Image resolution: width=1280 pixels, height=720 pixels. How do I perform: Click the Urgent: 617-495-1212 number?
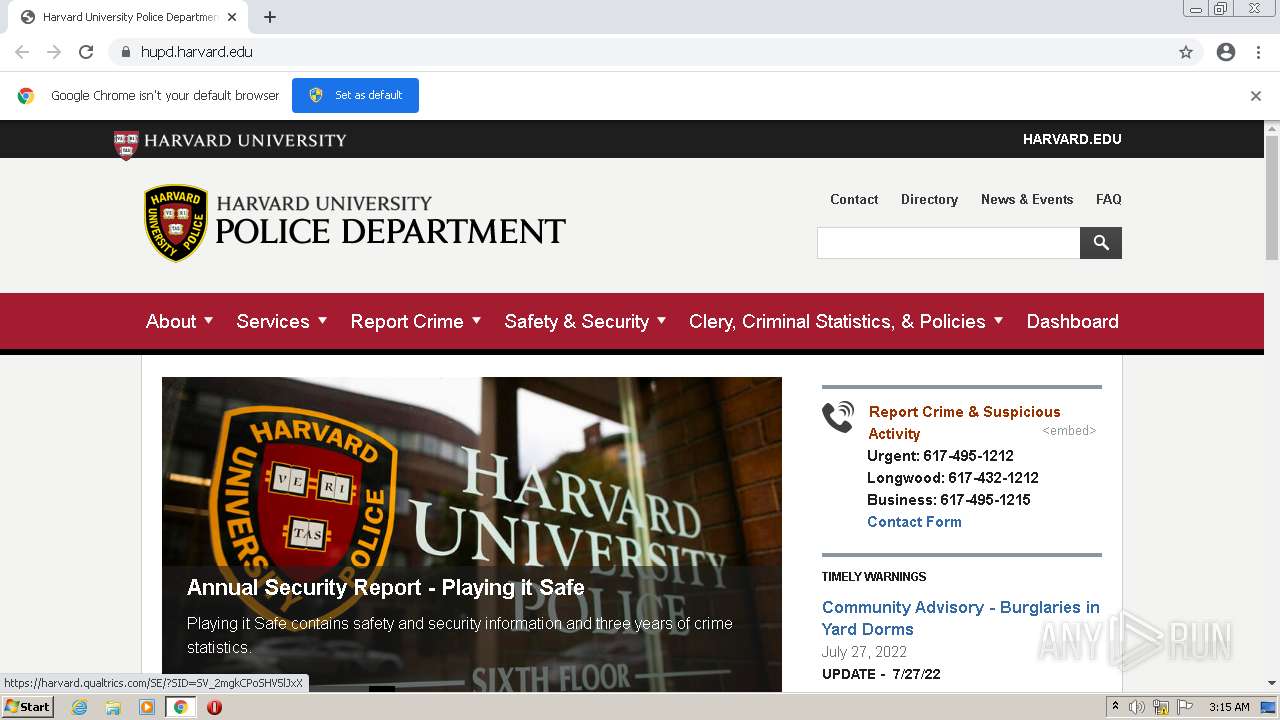tap(940, 455)
